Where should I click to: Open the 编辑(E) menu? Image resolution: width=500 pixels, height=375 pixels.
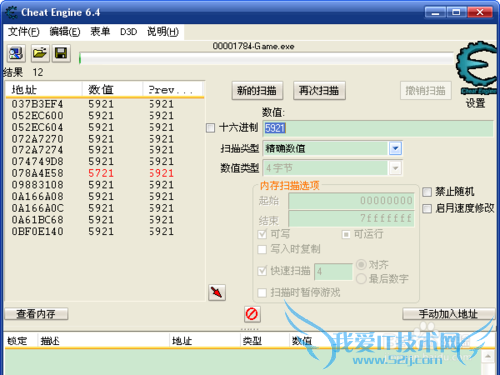coord(65,32)
